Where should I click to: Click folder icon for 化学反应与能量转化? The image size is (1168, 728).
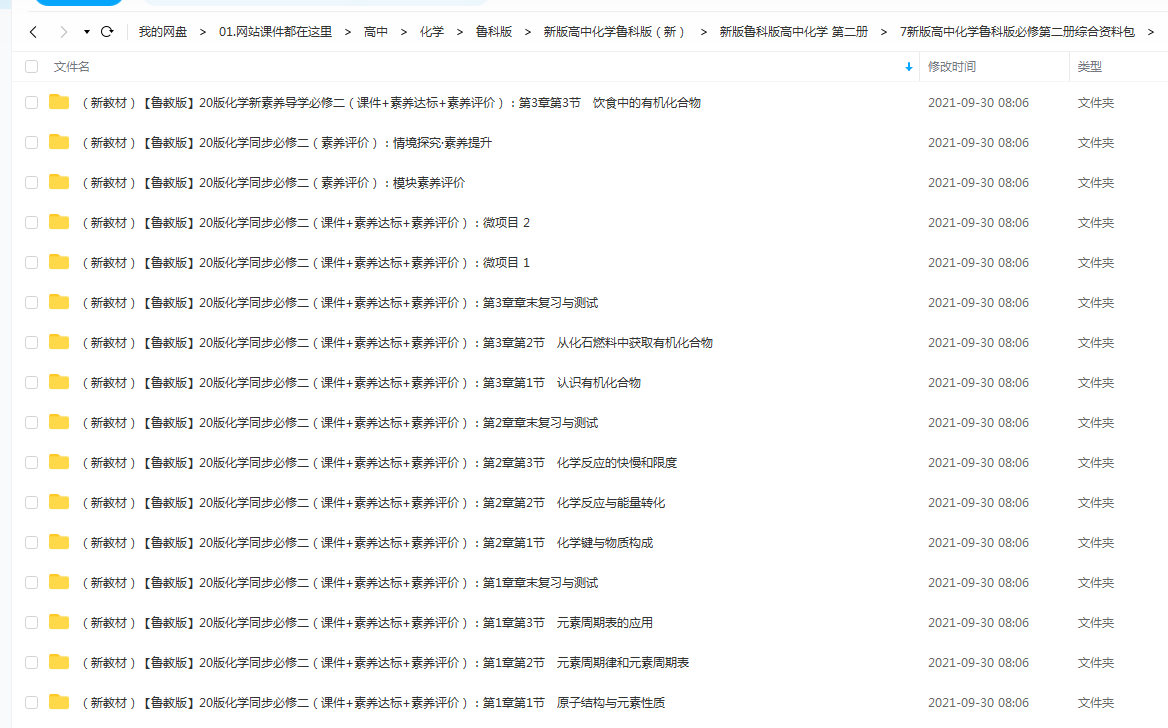point(59,501)
